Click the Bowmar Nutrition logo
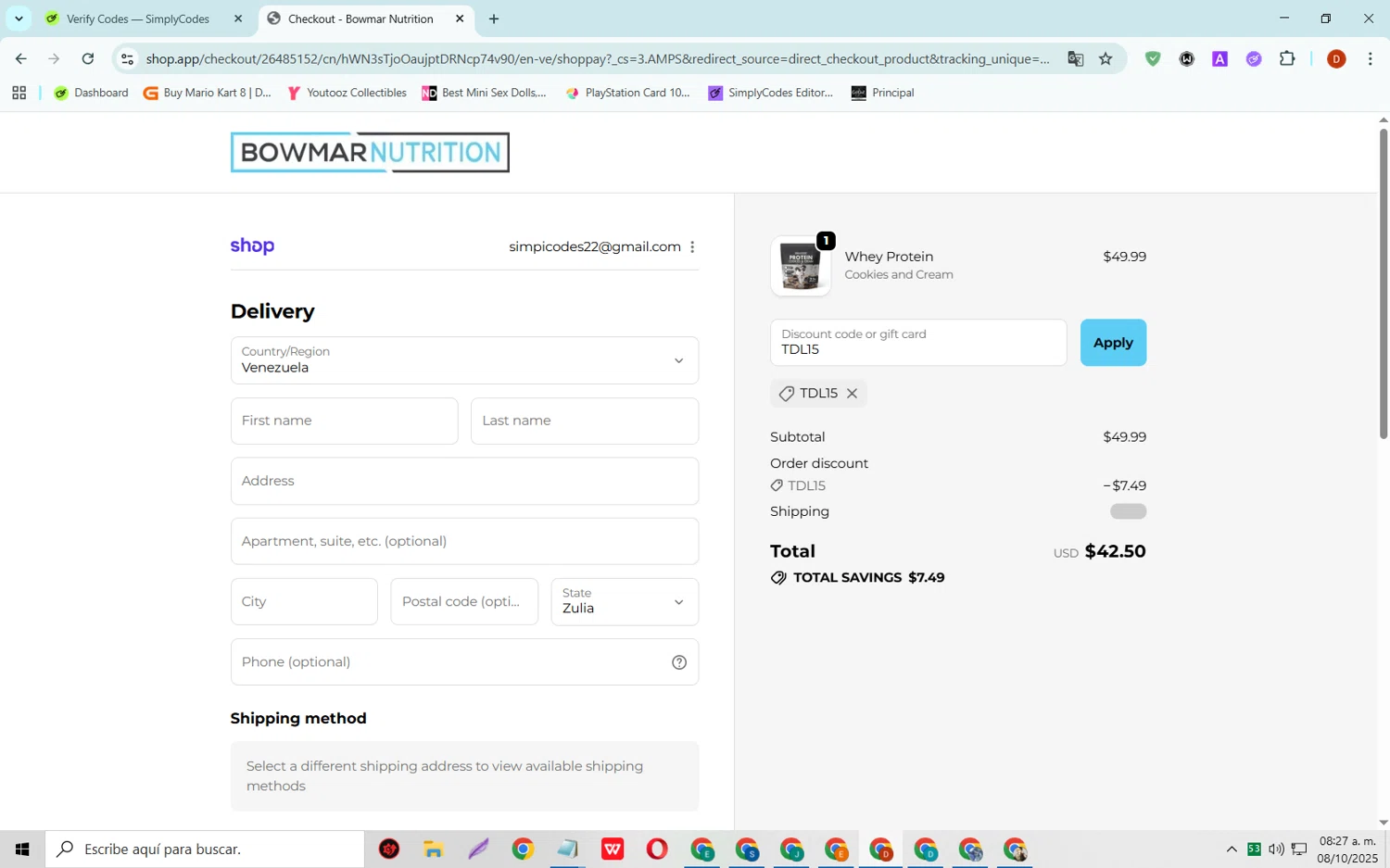1390x868 pixels. click(370, 152)
